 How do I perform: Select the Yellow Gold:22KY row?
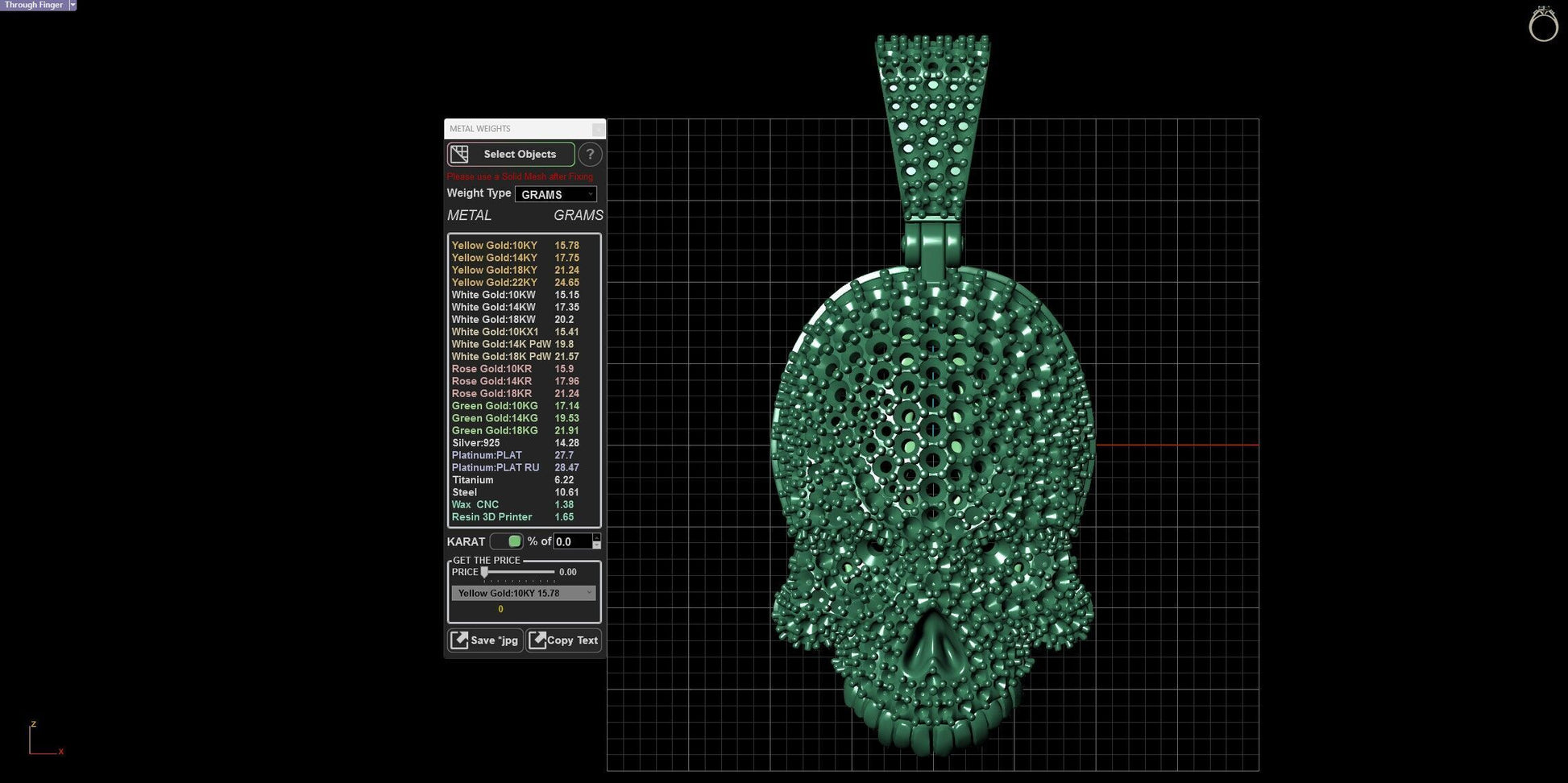524,283
